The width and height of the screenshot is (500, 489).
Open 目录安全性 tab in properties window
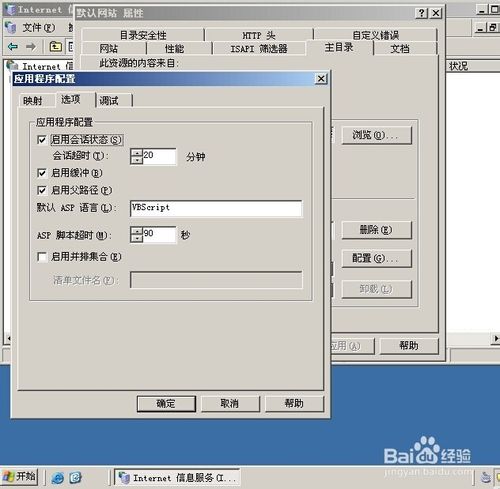[x=143, y=35]
